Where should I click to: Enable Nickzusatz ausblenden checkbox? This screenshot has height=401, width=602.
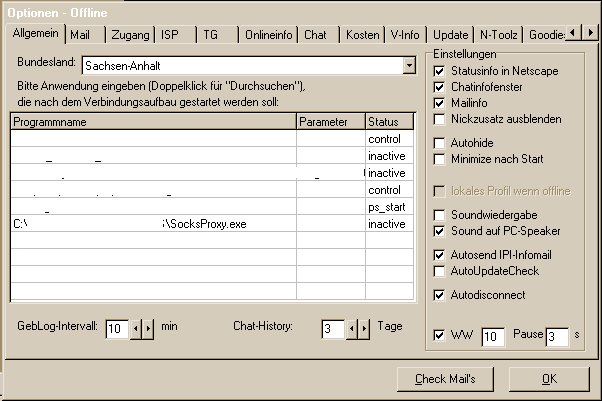pyautogui.click(x=439, y=119)
